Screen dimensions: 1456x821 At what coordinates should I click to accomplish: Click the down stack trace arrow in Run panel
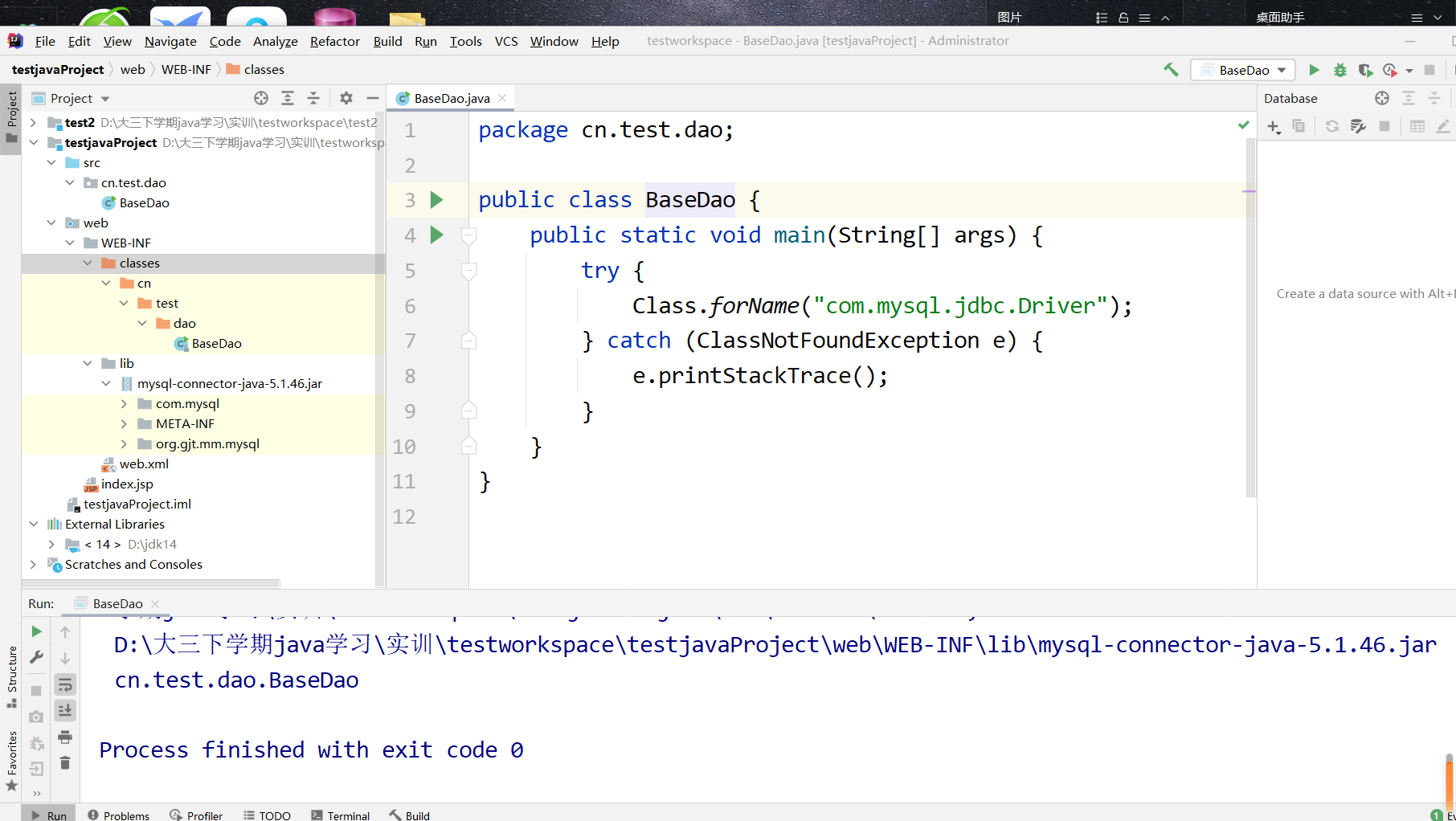pyautogui.click(x=65, y=658)
